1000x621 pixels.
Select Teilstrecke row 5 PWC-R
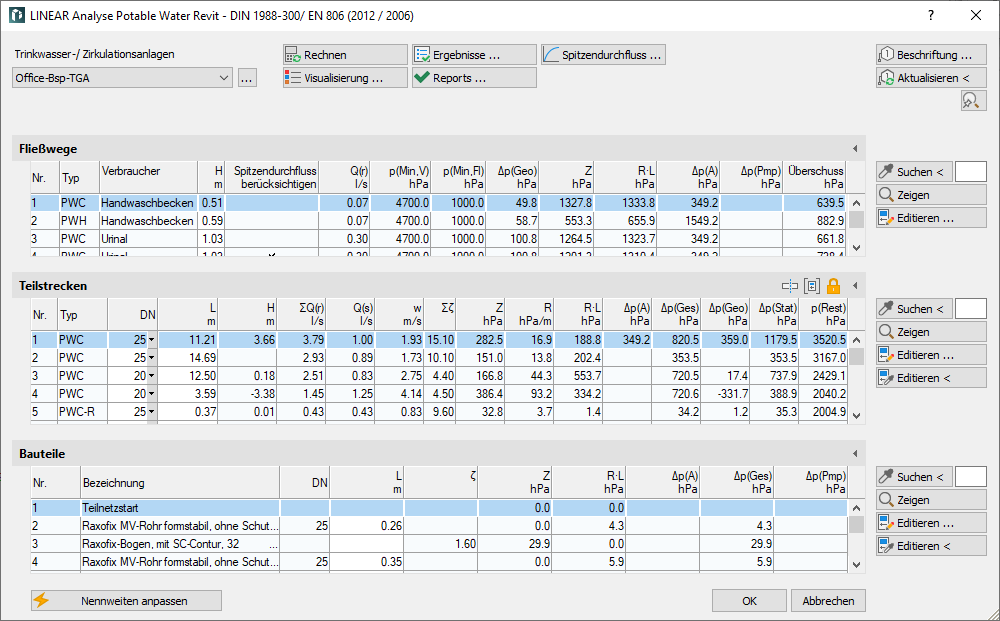439,412
